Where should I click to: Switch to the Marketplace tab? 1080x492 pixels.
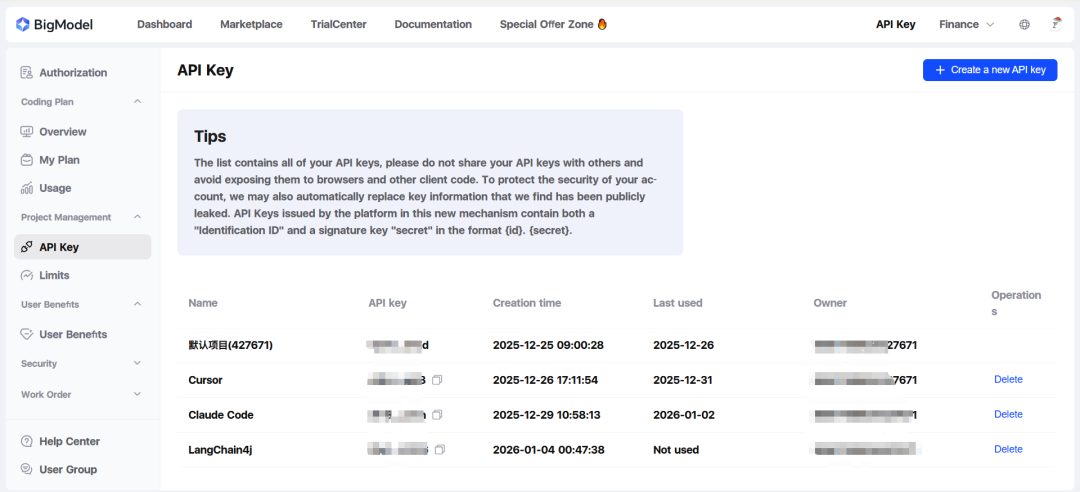click(x=251, y=24)
